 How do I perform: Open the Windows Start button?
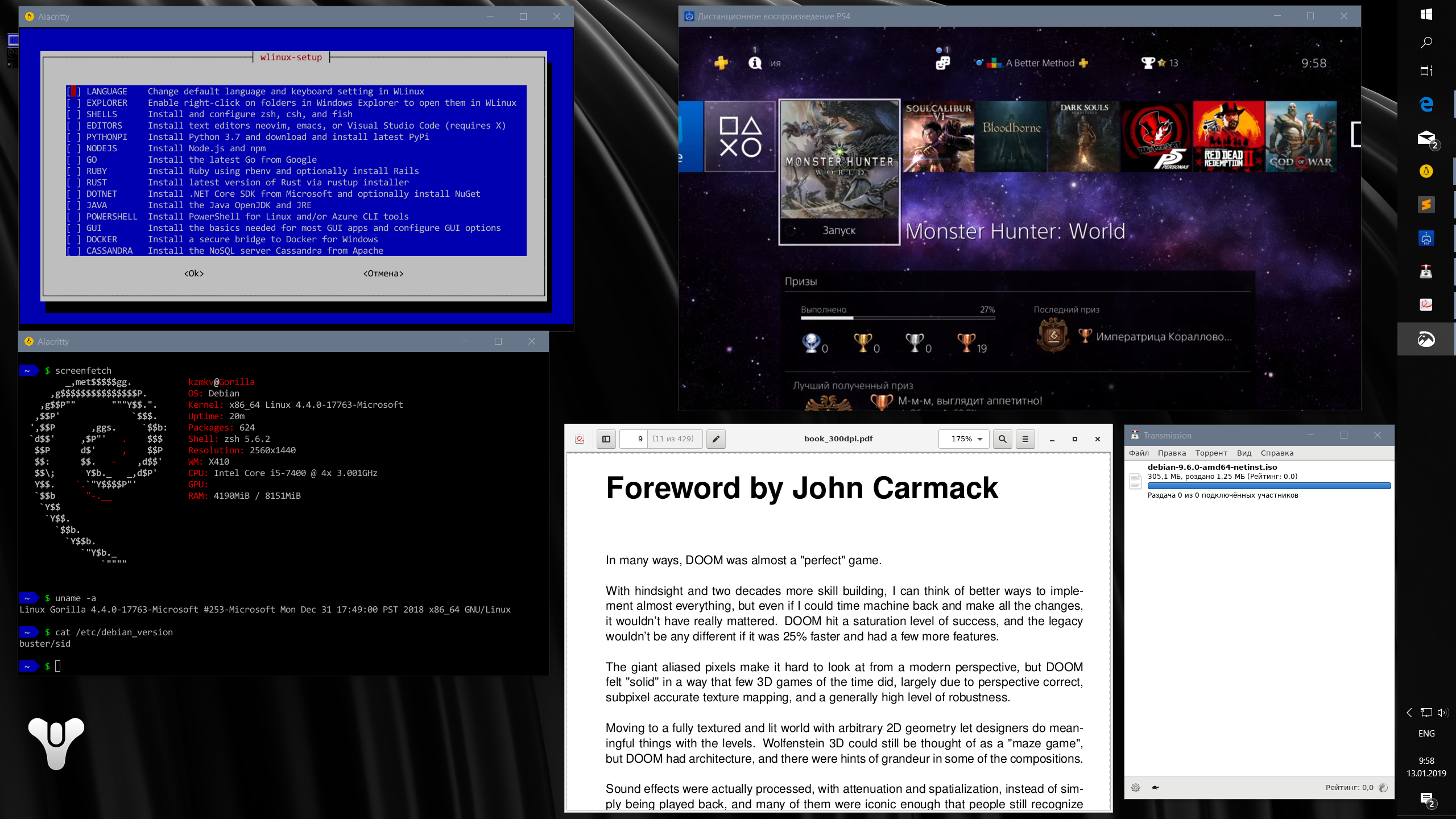[x=1426, y=14]
